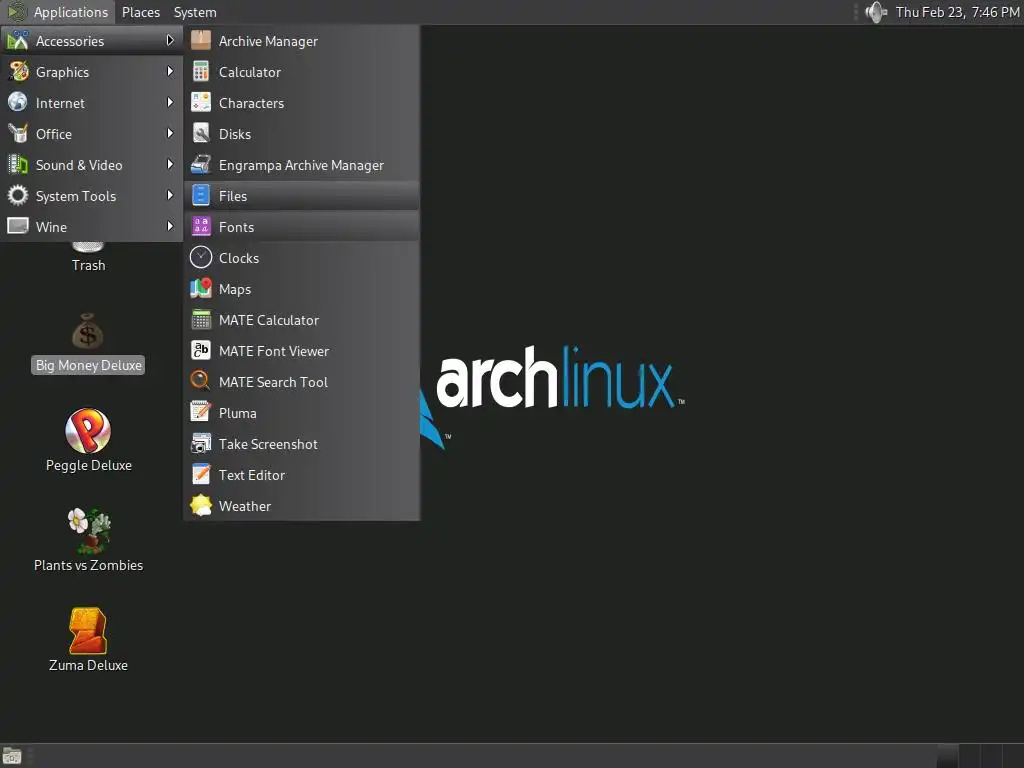Open the Places menu
Screen dimensions: 1024x768
[141, 12]
